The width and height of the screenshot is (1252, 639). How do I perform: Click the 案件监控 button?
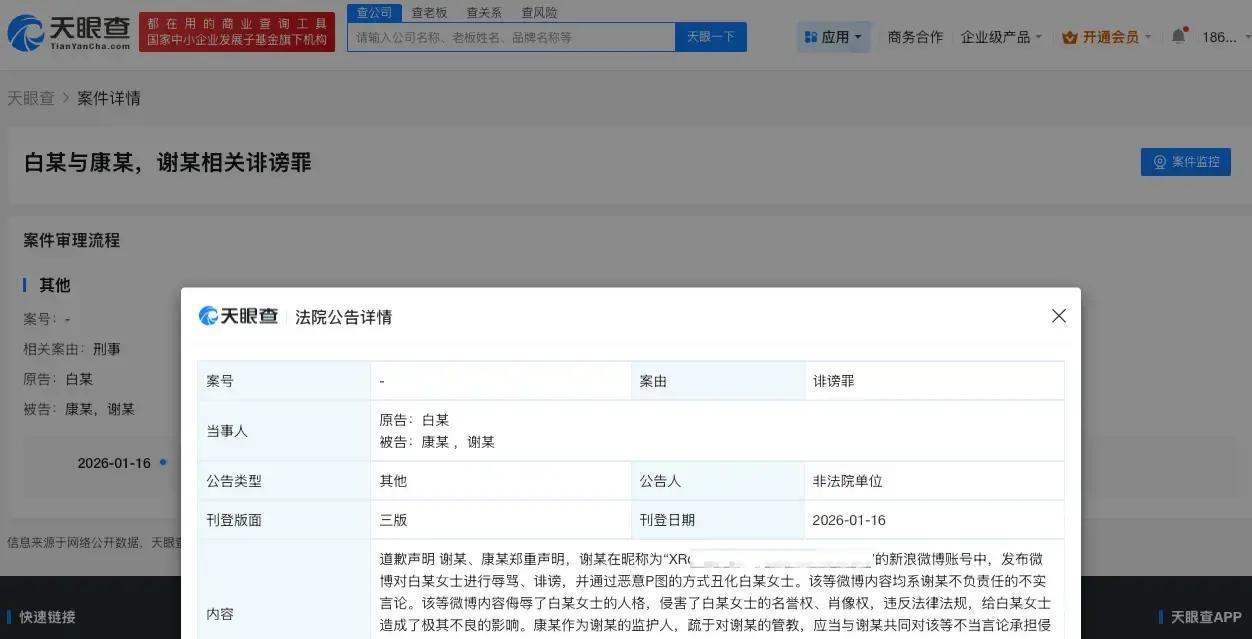coord(1186,162)
